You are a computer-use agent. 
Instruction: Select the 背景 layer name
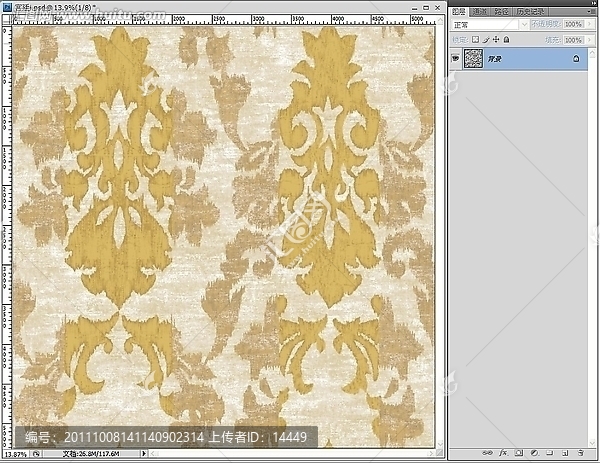[x=494, y=59]
